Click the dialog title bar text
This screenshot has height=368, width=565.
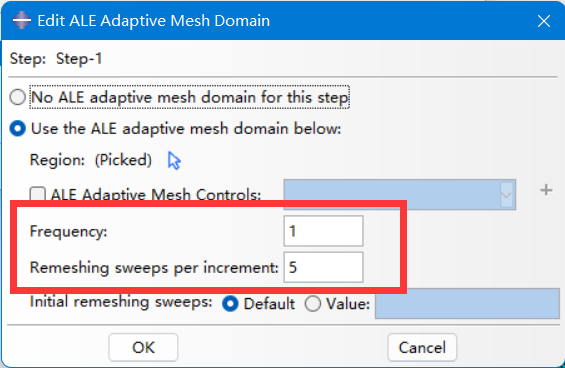154,21
